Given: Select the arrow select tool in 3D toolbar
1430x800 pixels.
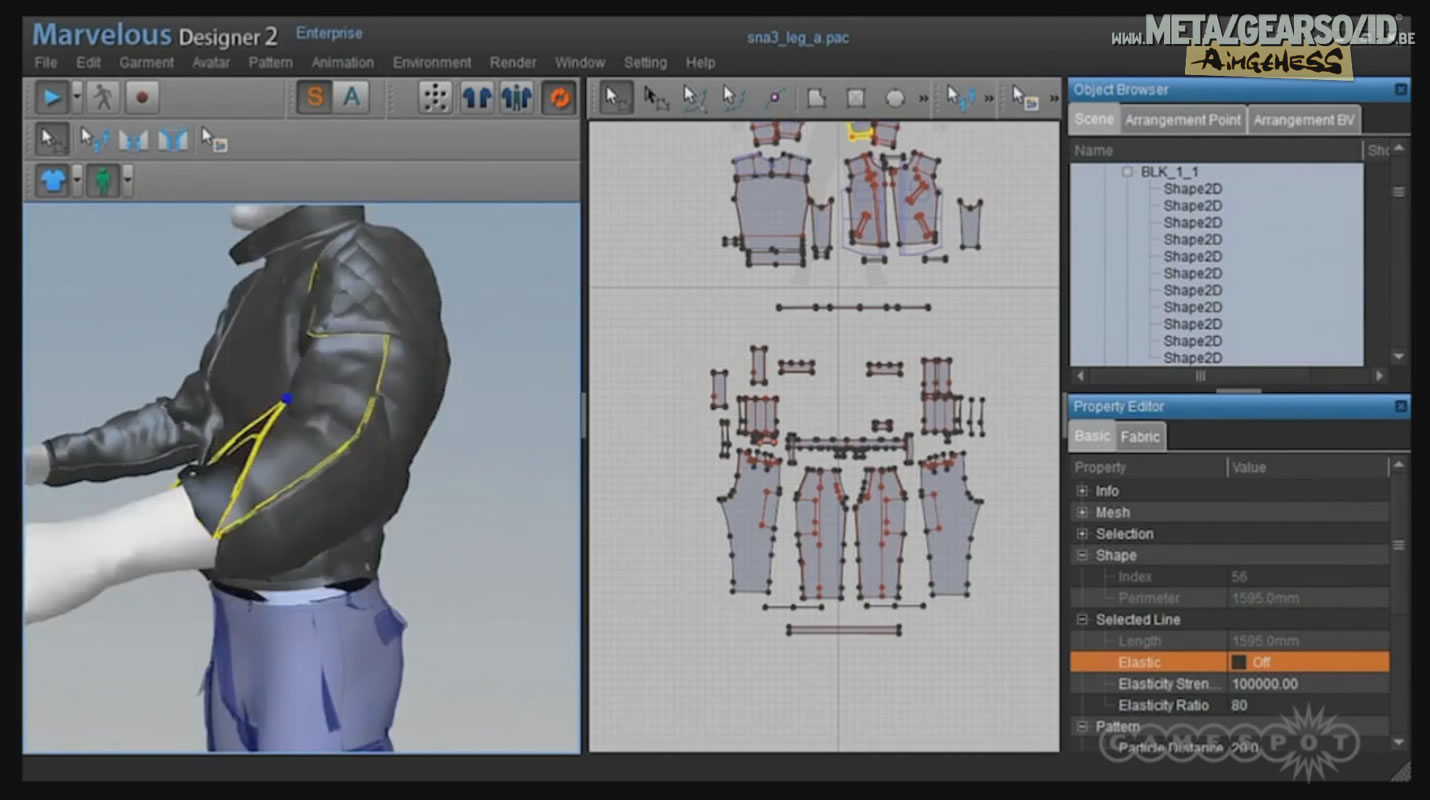Looking at the screenshot, I should [x=52, y=139].
